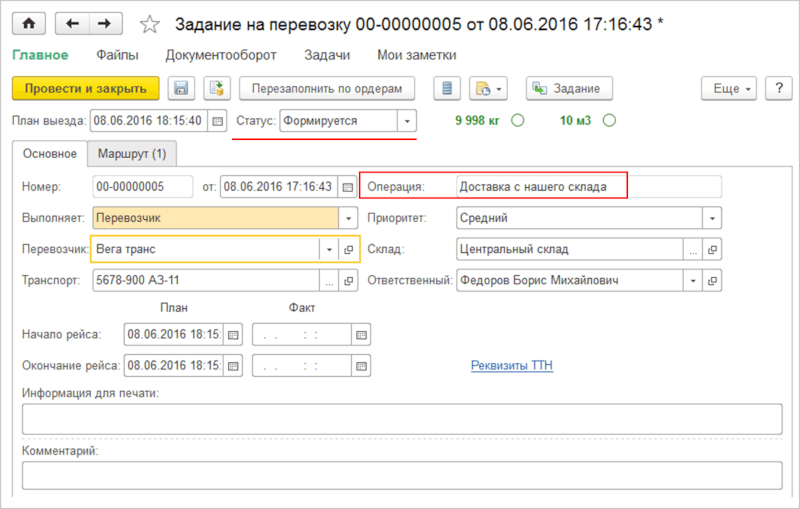
Task: Open reports dropdown icon button
Action: point(488,88)
